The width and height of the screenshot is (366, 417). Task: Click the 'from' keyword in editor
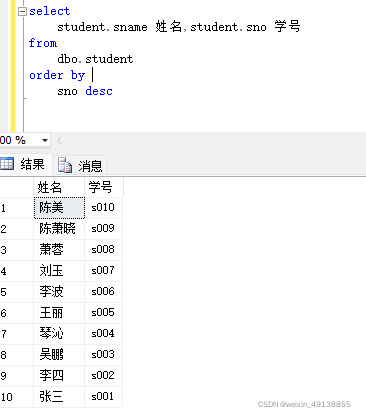coord(43,43)
